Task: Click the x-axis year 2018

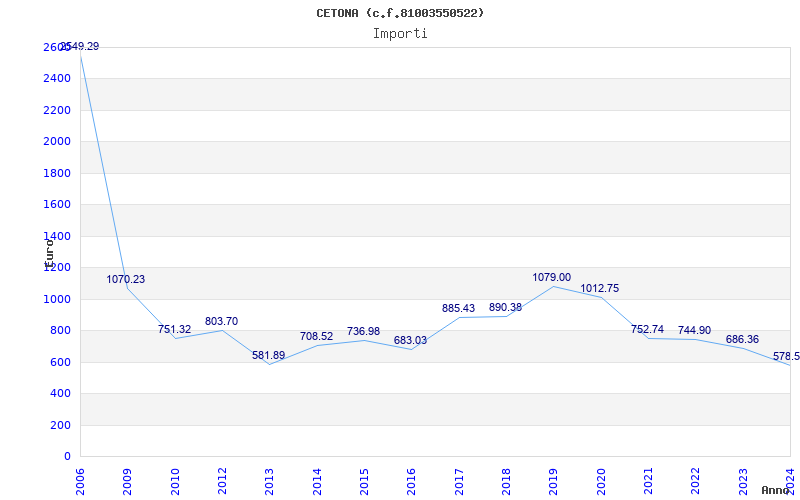Action: point(506,481)
